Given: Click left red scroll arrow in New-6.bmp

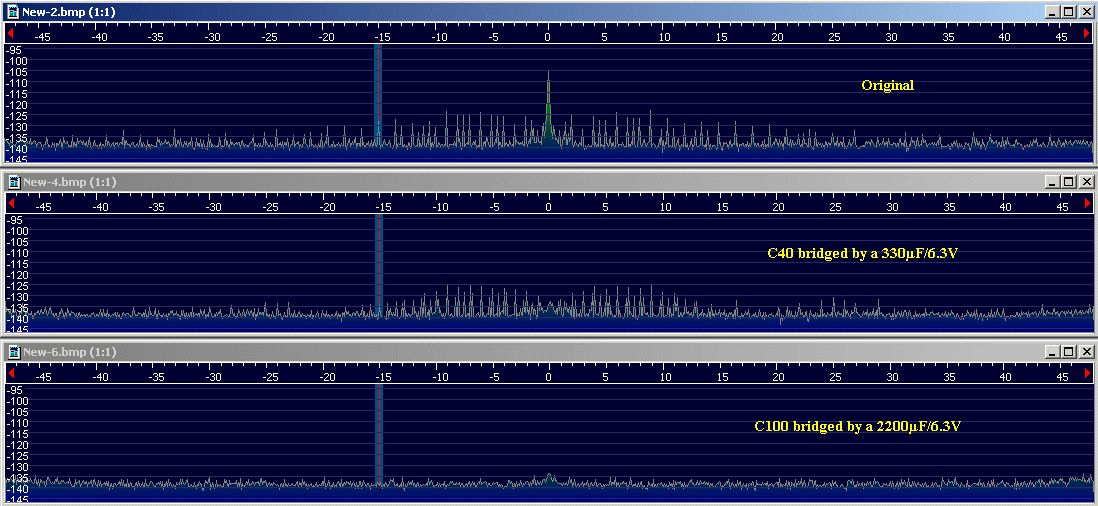Looking at the screenshot, I should (11, 373).
